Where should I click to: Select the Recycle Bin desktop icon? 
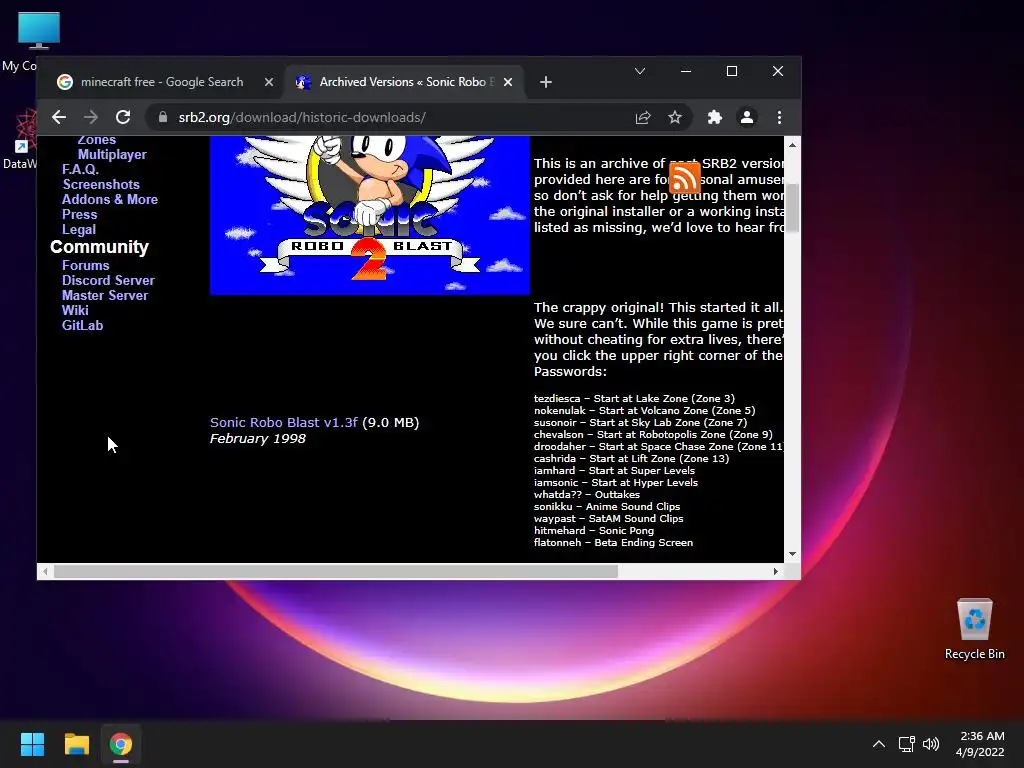974,630
